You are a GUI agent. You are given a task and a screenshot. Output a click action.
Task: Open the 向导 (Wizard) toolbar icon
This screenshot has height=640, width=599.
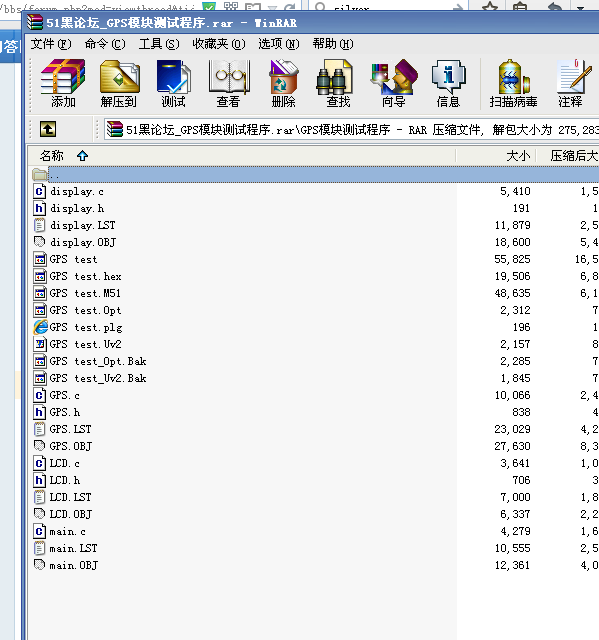(x=394, y=76)
